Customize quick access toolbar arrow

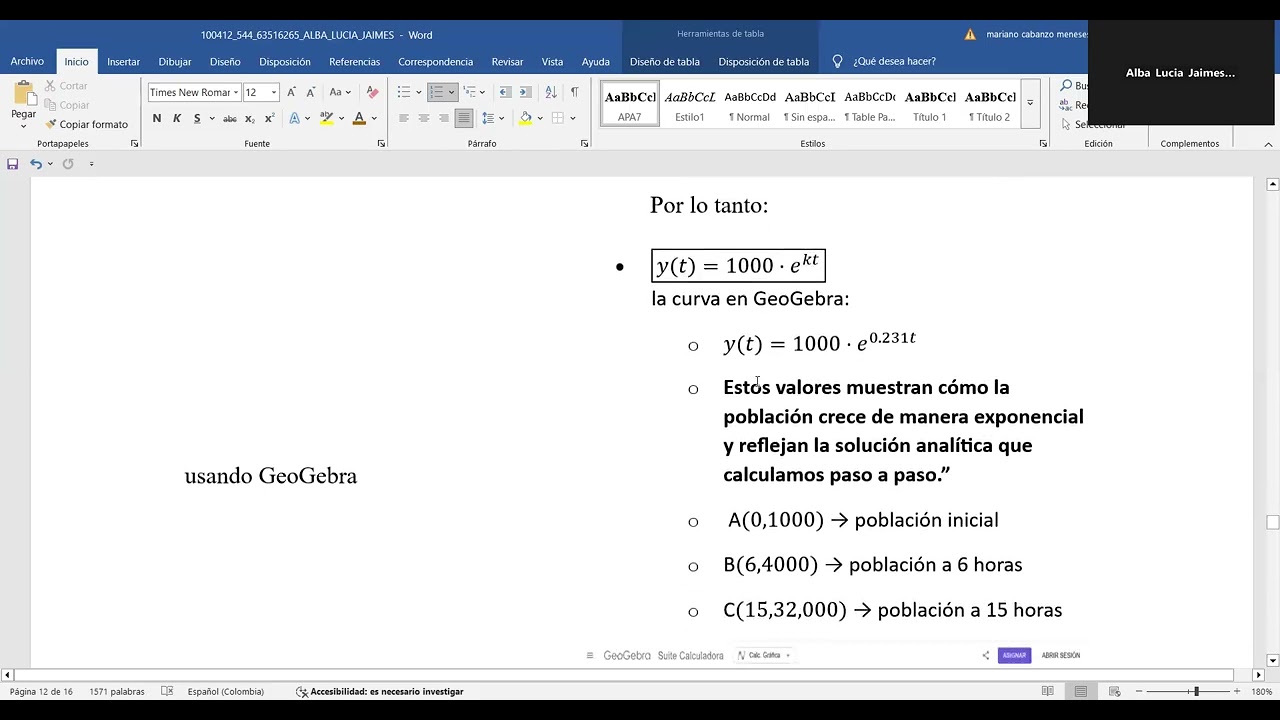(91, 164)
